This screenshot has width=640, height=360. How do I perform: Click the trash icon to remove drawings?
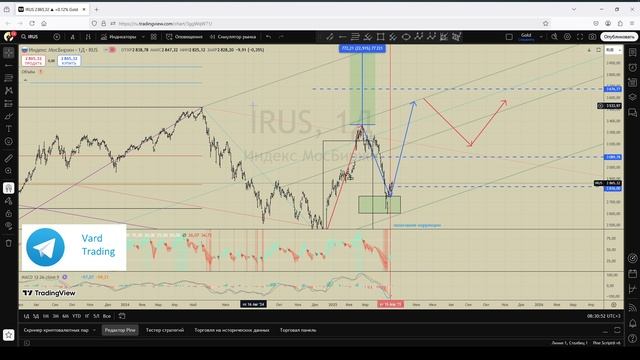pos(9,243)
